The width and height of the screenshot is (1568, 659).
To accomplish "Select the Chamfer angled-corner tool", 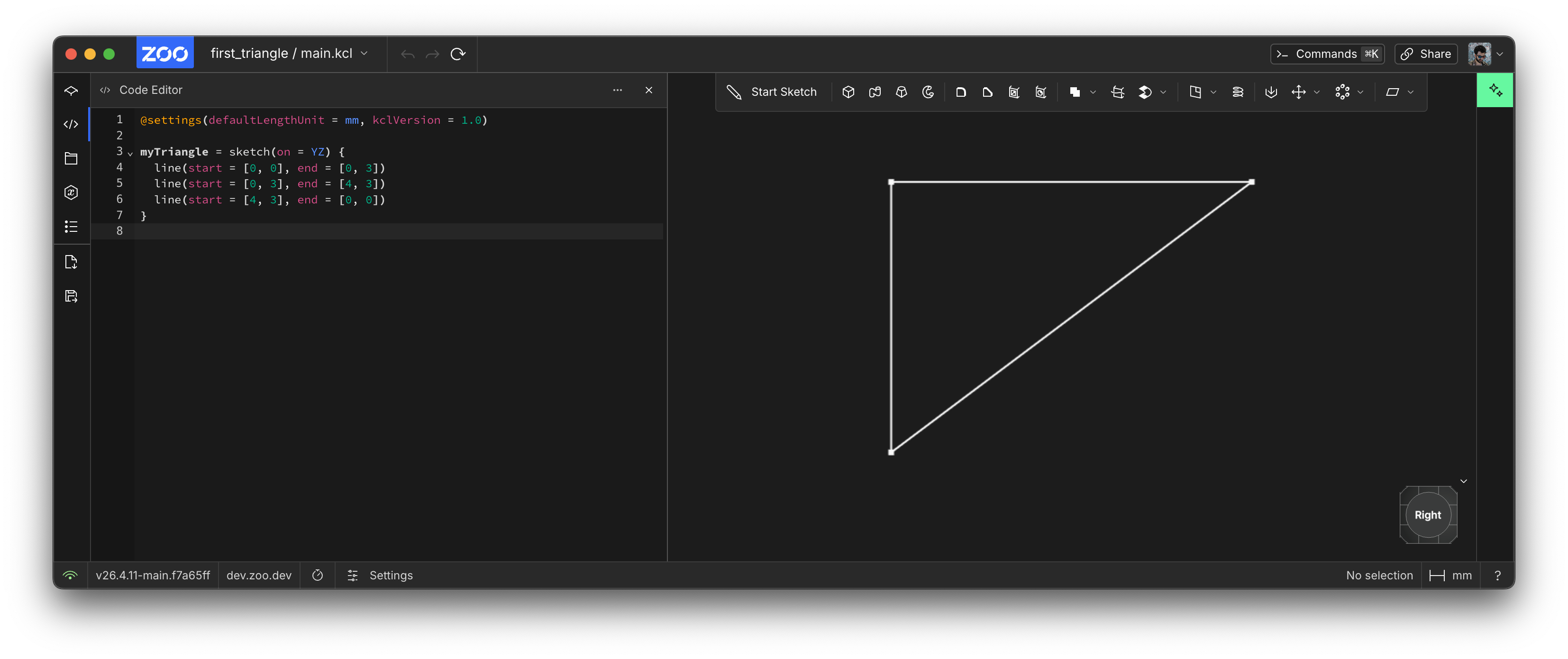I will [987, 92].
